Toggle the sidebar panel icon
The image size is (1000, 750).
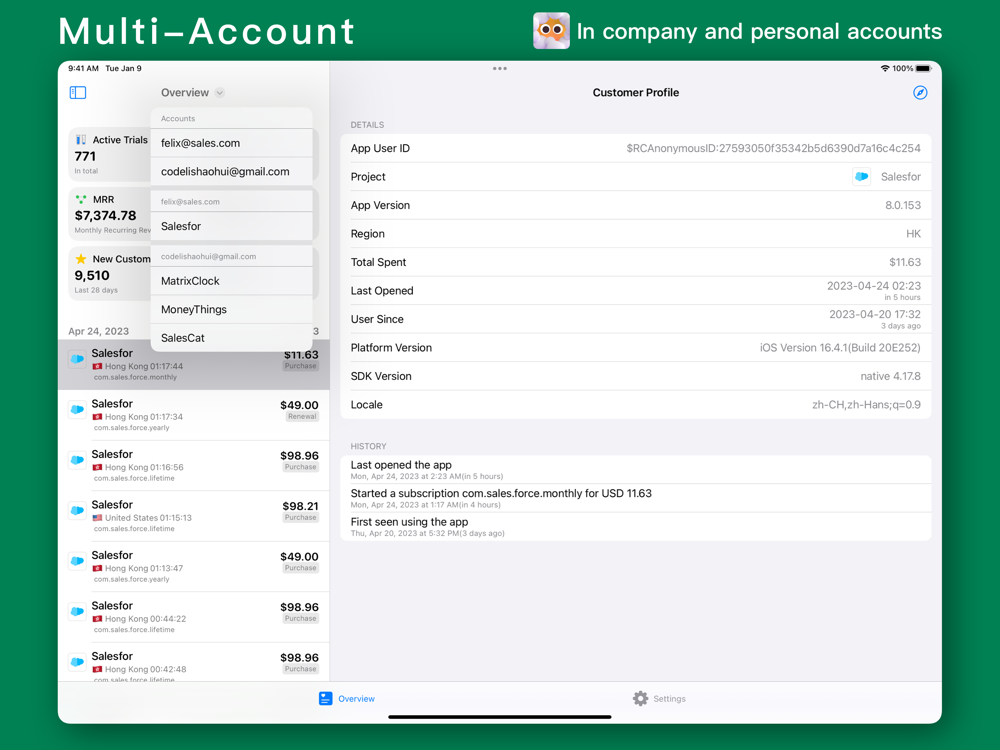78,92
